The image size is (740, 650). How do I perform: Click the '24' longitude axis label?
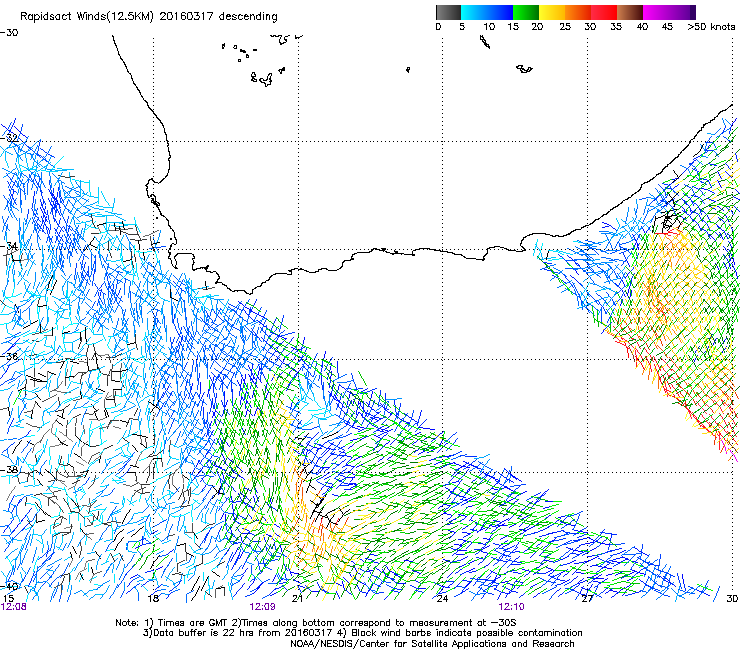click(x=442, y=599)
